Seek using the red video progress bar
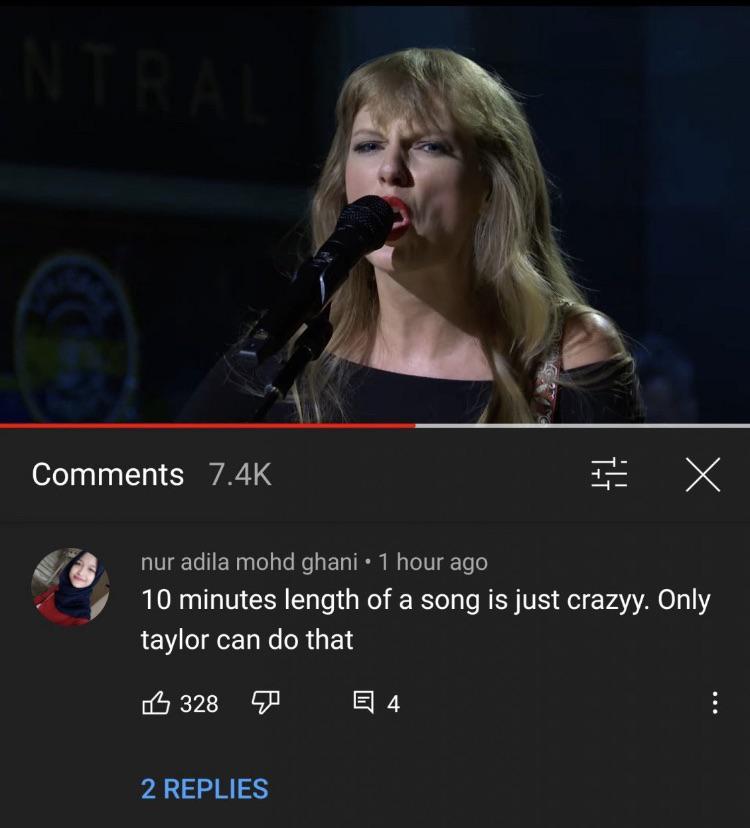 tap(208, 425)
